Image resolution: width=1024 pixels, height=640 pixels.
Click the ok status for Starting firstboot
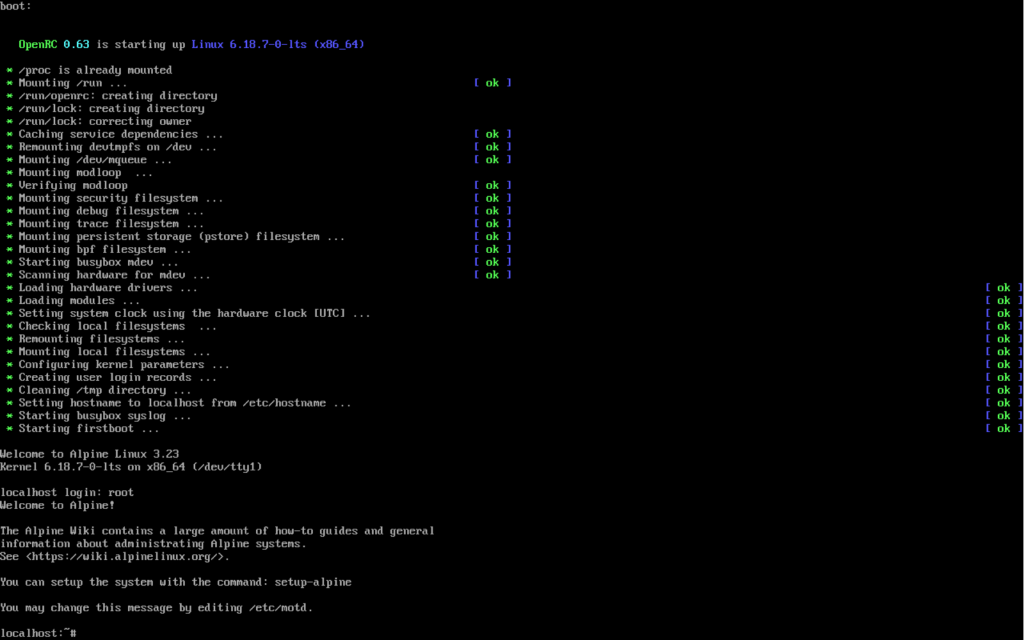1003,429
